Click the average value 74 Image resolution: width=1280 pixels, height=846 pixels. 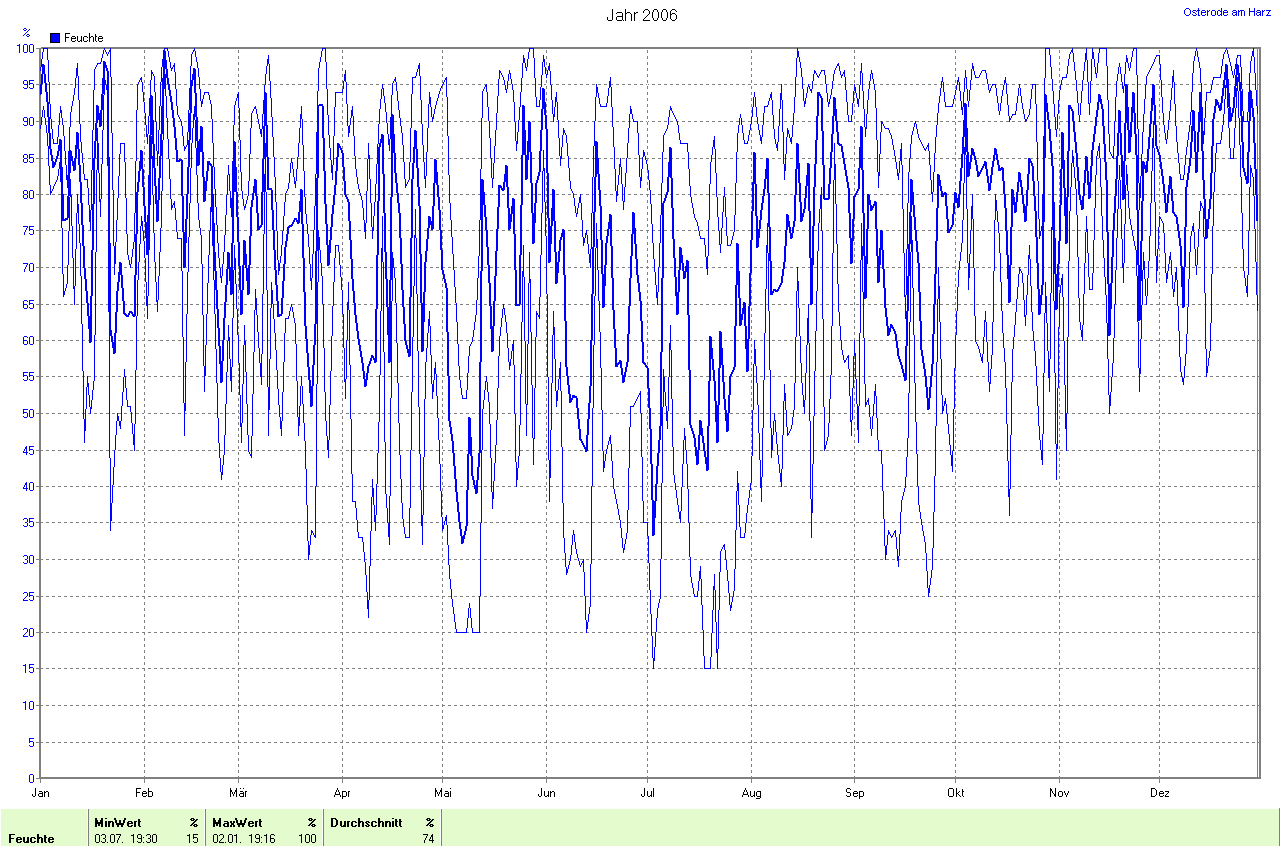428,839
